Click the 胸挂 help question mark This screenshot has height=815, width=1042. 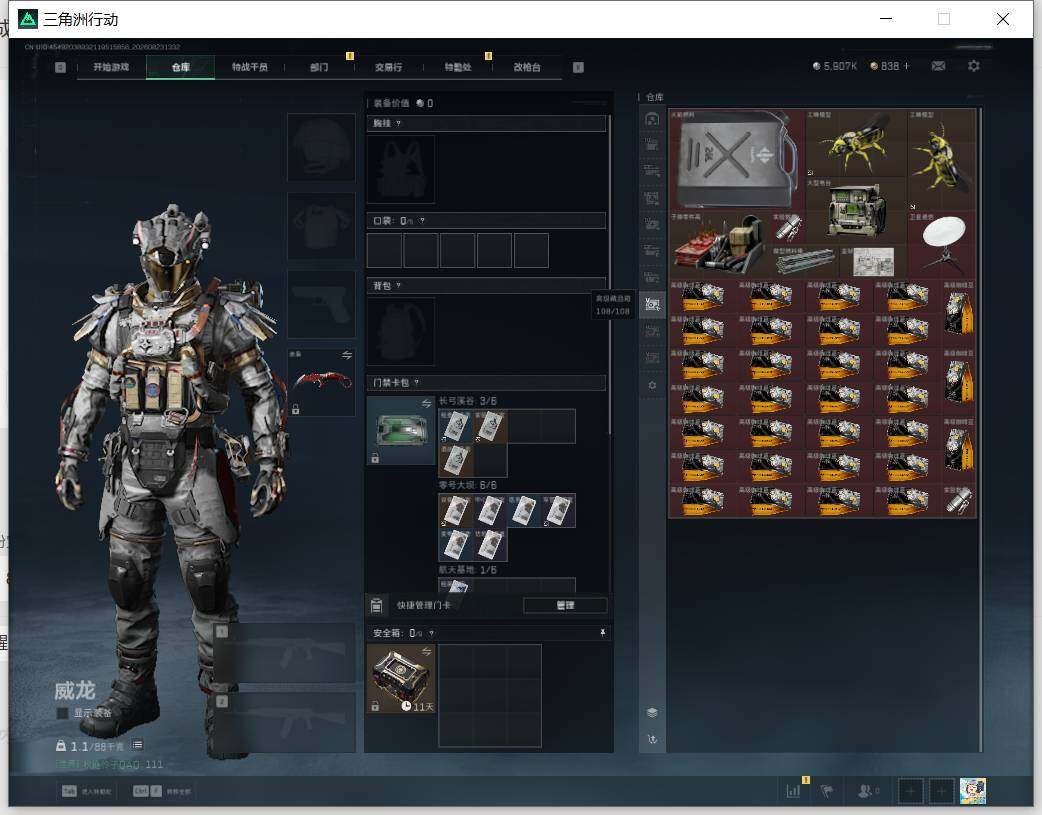click(x=398, y=124)
